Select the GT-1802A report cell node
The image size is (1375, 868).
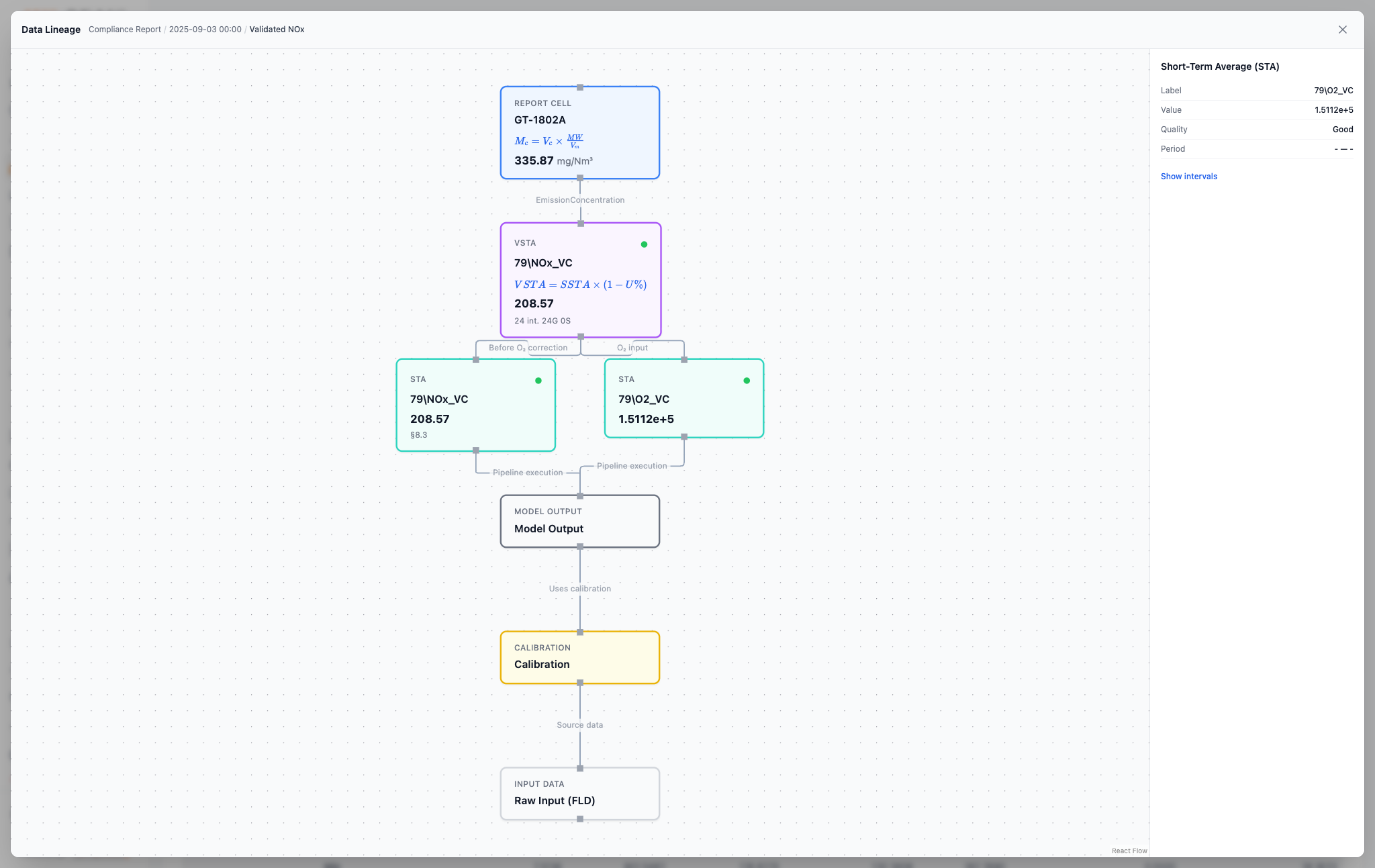pos(580,133)
